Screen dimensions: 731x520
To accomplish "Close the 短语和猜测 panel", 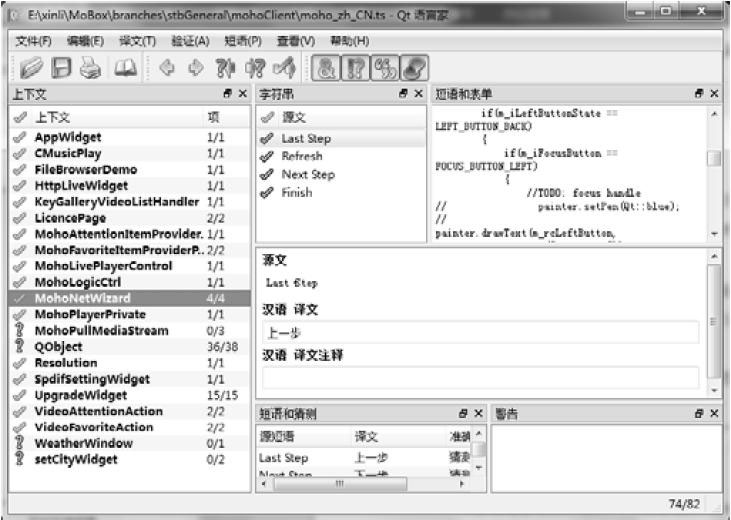I will tap(478, 413).
